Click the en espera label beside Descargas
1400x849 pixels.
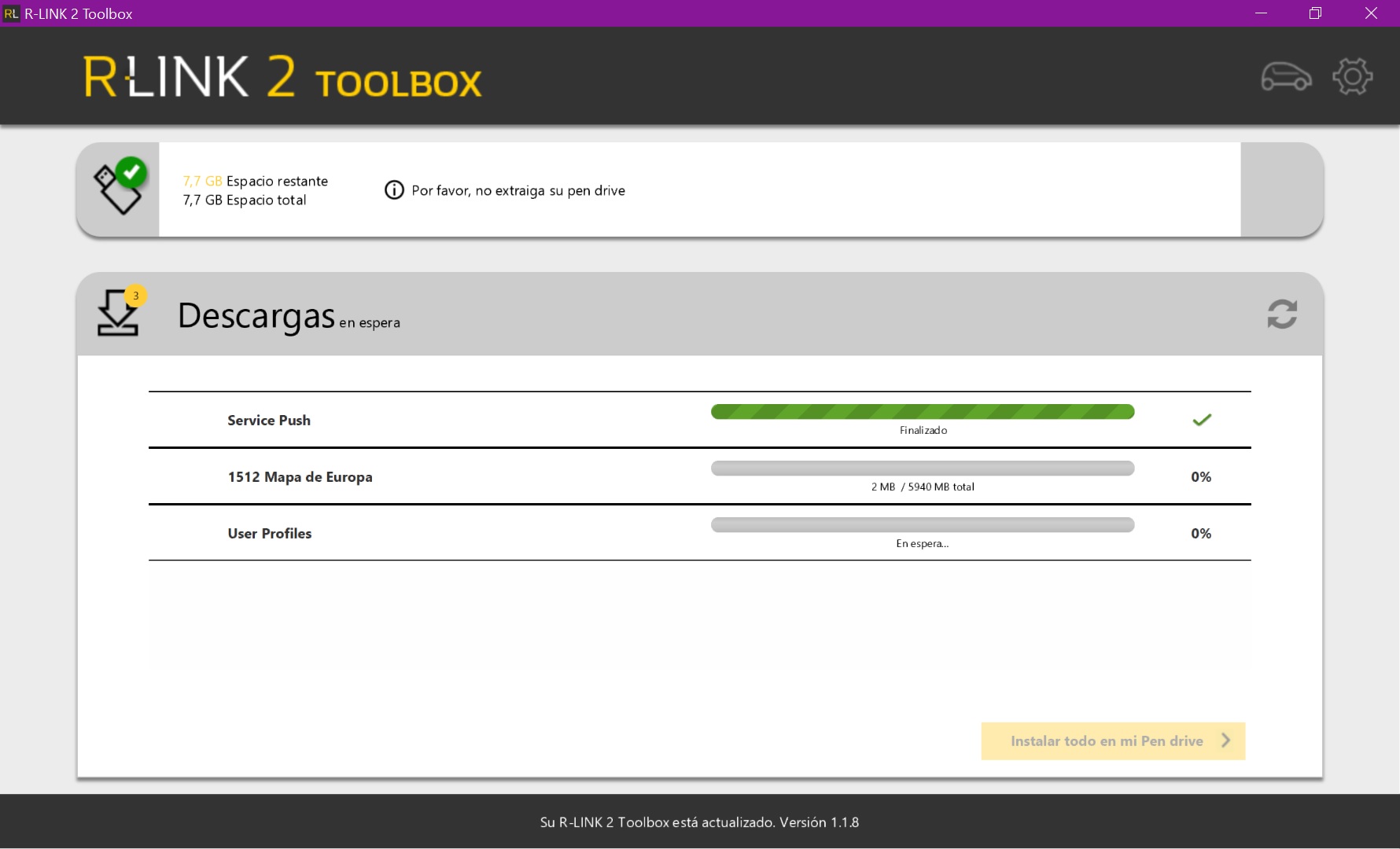(x=370, y=322)
